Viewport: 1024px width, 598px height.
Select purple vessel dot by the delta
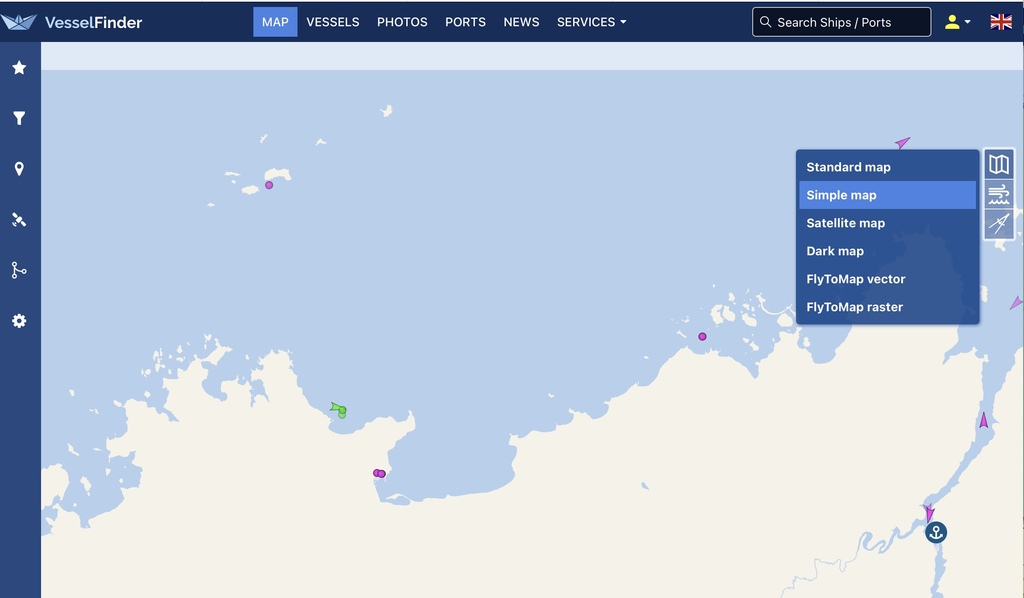tap(702, 337)
